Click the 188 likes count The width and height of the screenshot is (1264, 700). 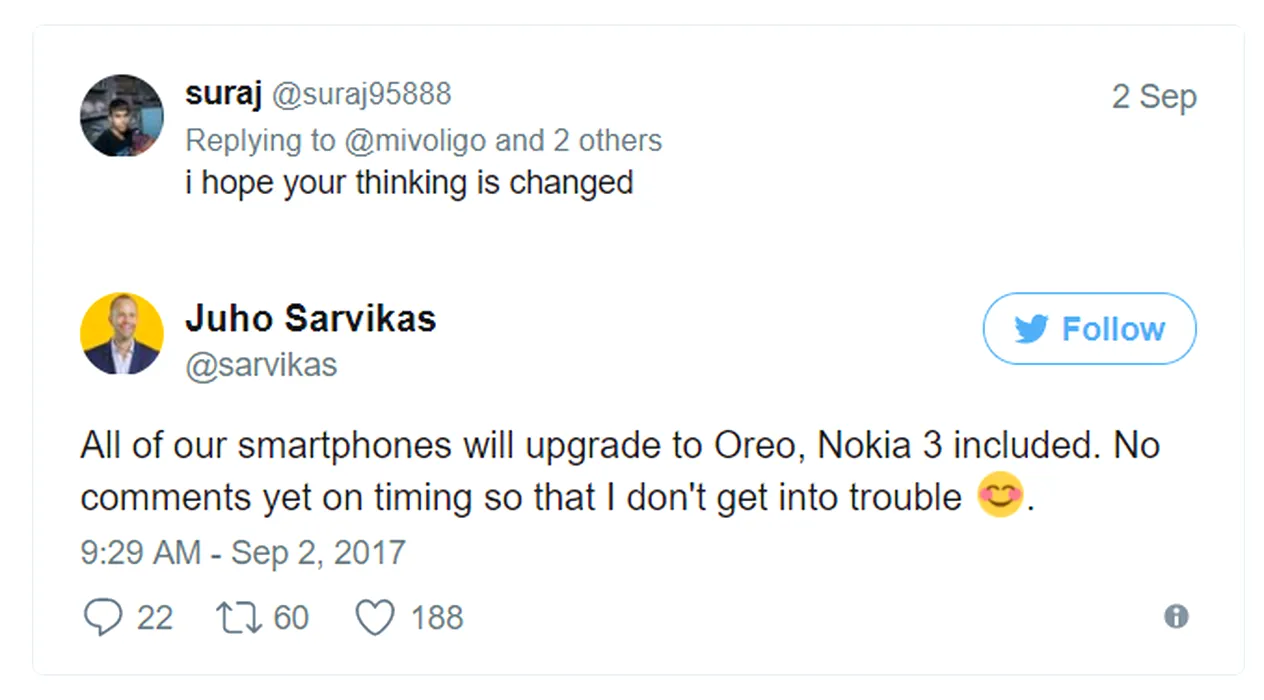[x=437, y=617]
